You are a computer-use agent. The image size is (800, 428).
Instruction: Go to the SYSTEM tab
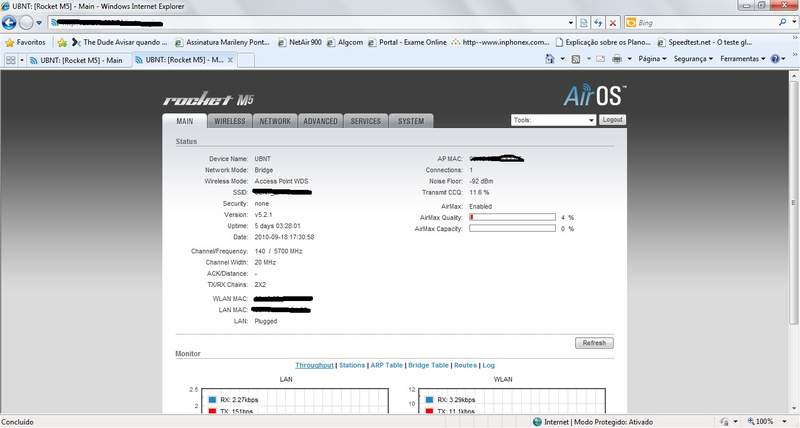(411, 121)
